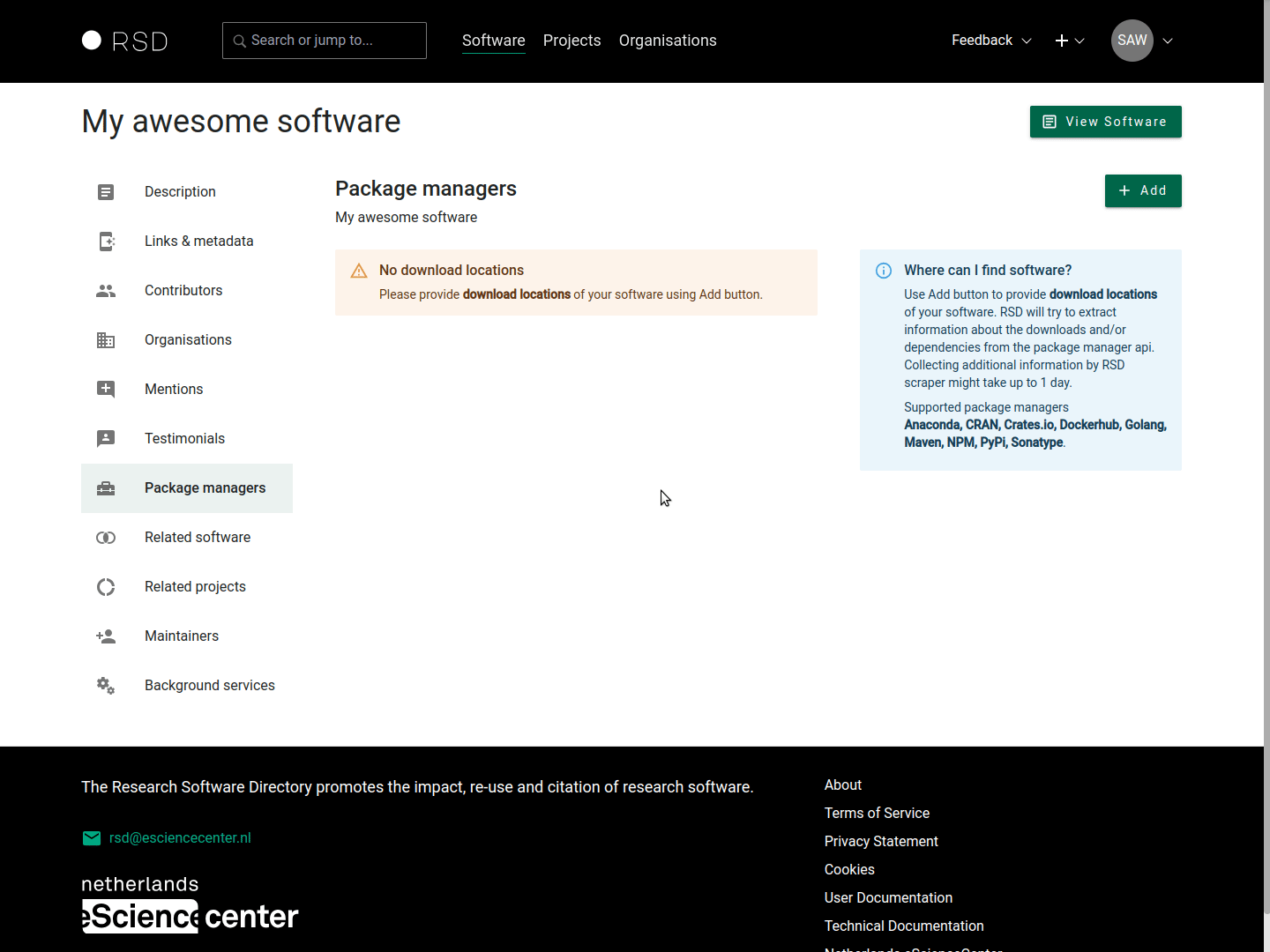Screen dimensions: 1270x952
Task: Open the Maintainers section
Action: (x=182, y=636)
